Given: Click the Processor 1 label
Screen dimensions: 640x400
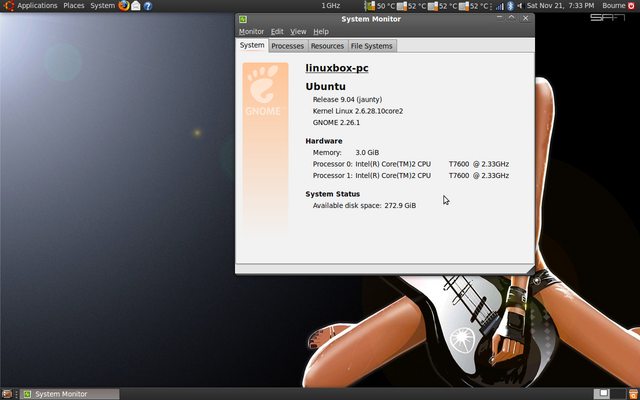Looking at the screenshot, I should (332, 176).
